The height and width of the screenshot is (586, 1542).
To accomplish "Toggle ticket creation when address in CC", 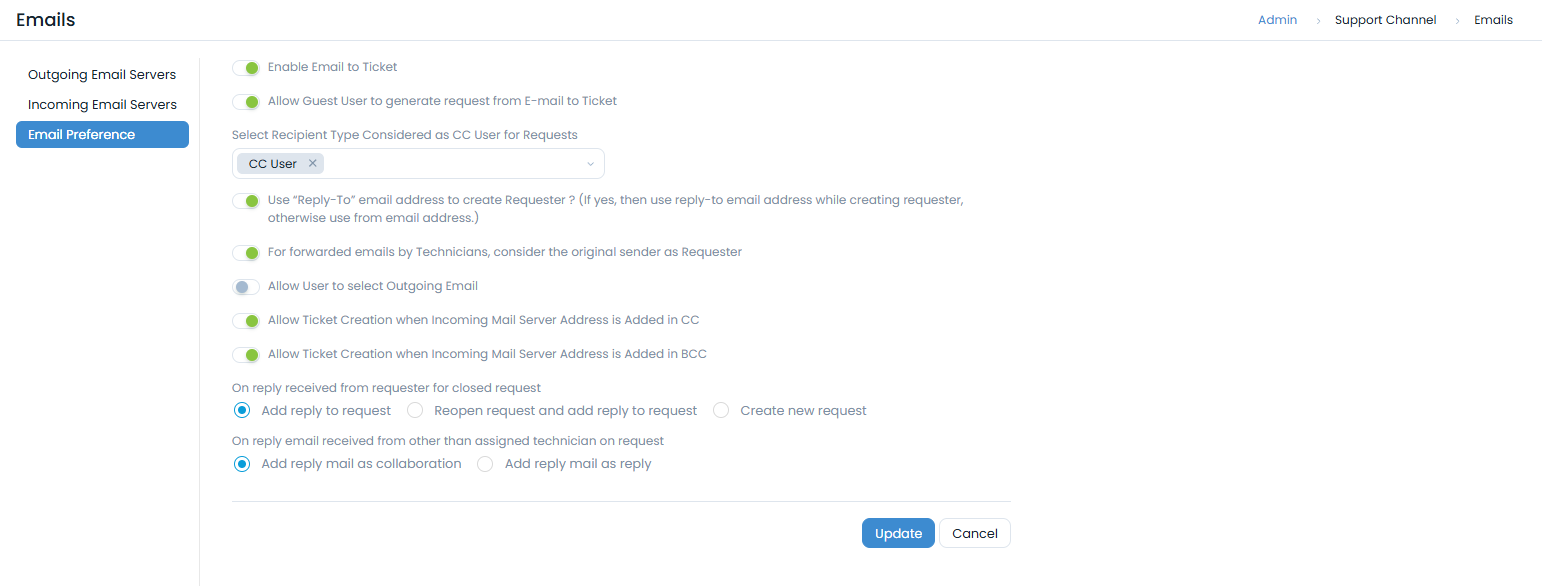I will (x=246, y=321).
